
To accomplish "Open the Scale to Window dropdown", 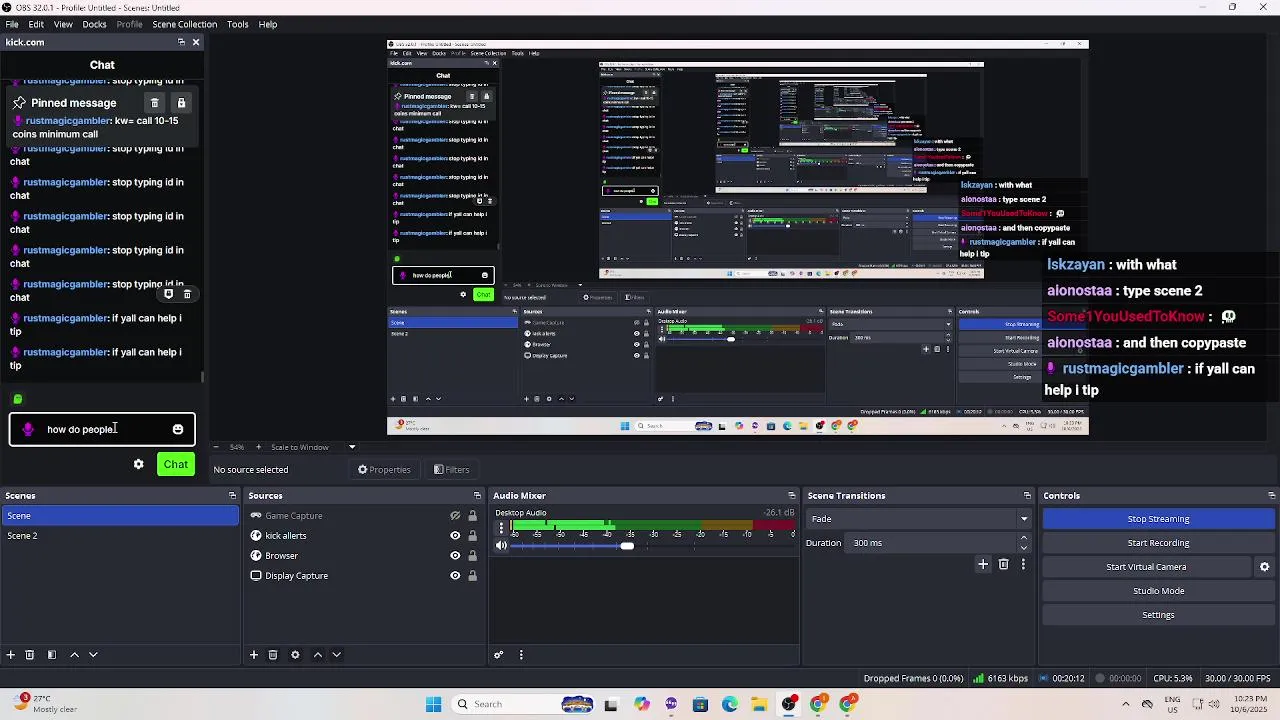I will click(314, 447).
